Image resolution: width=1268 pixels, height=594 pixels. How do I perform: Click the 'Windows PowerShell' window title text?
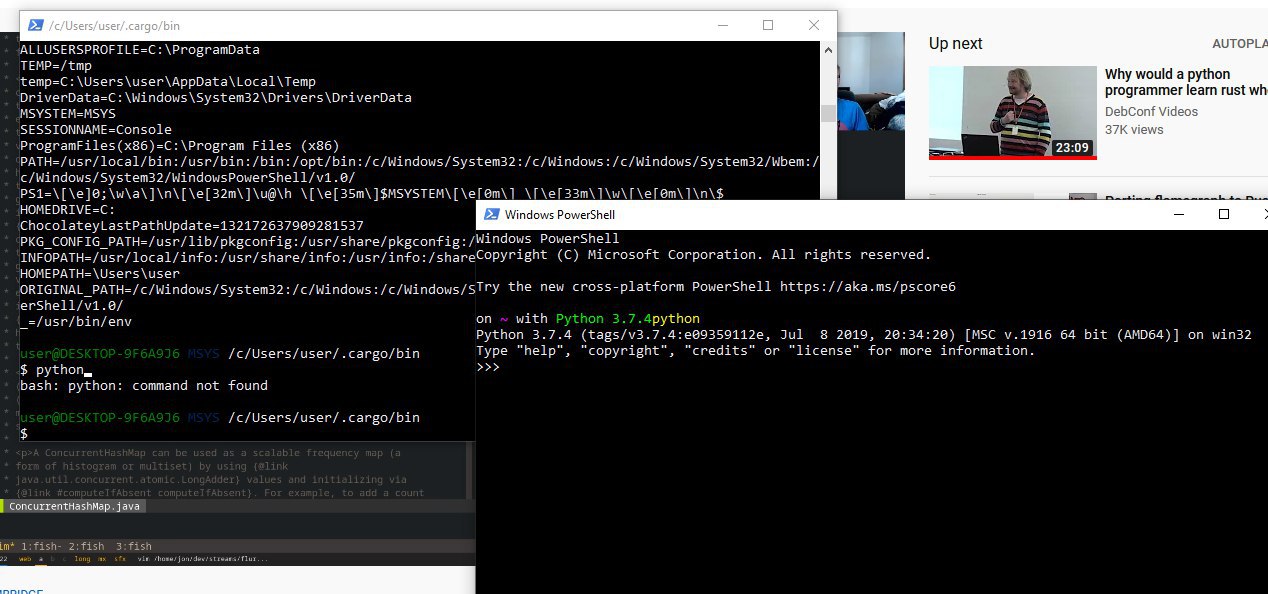560,215
